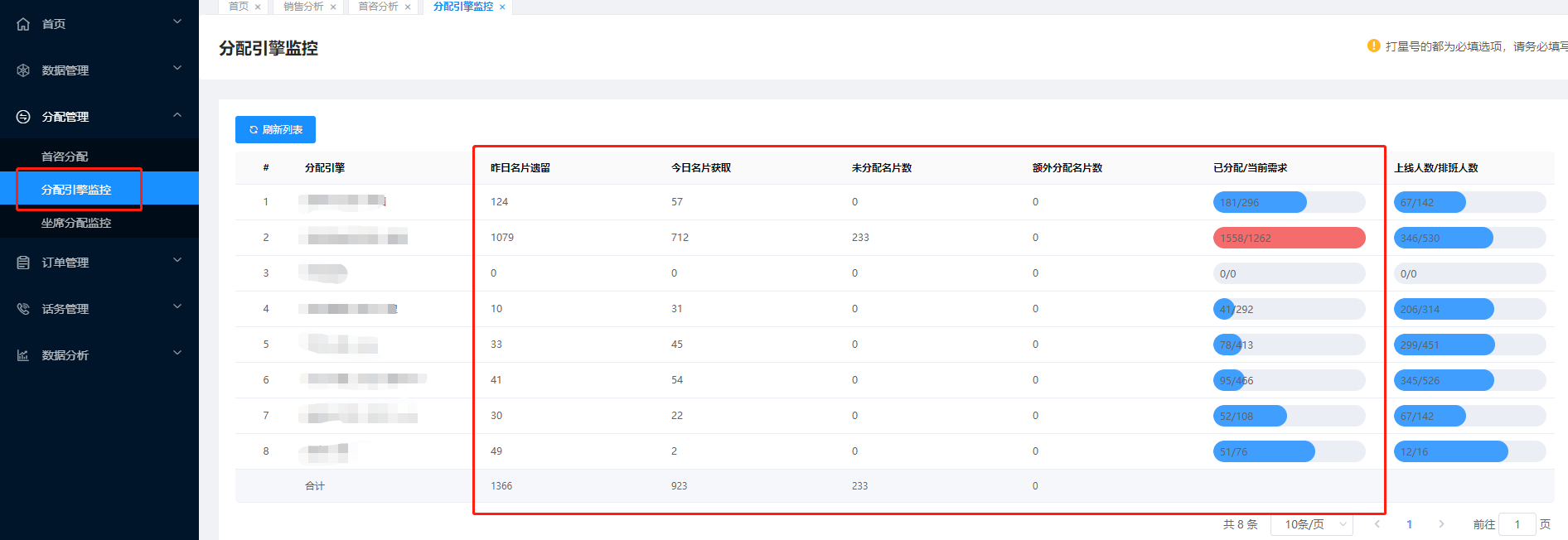Click page number 1 in pagination
Image resolution: width=1568 pixels, height=540 pixels.
pyautogui.click(x=1409, y=524)
